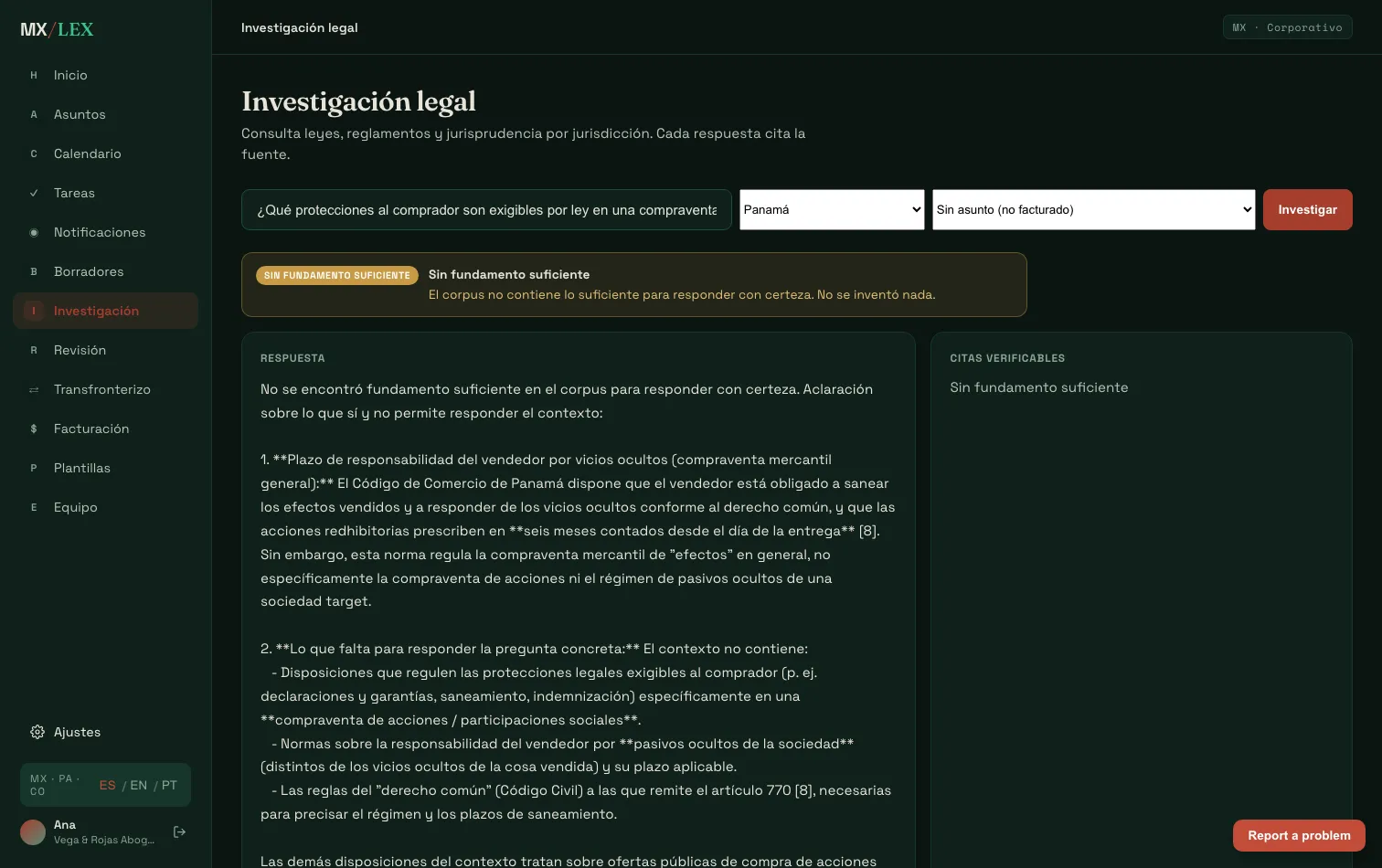
Task: Click the Report a problem button
Action: (1299, 835)
